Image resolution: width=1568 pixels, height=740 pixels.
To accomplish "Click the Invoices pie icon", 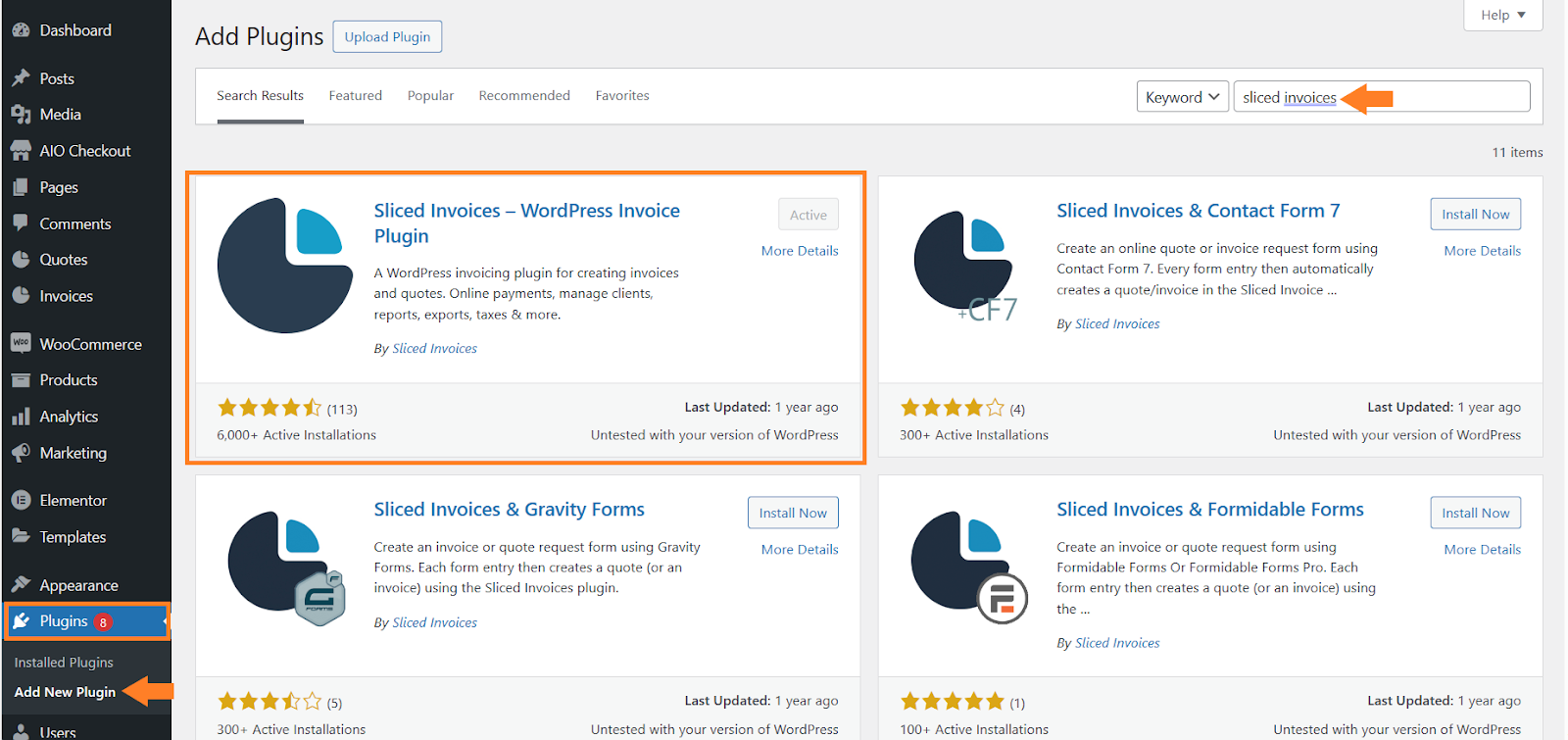I will [21, 296].
